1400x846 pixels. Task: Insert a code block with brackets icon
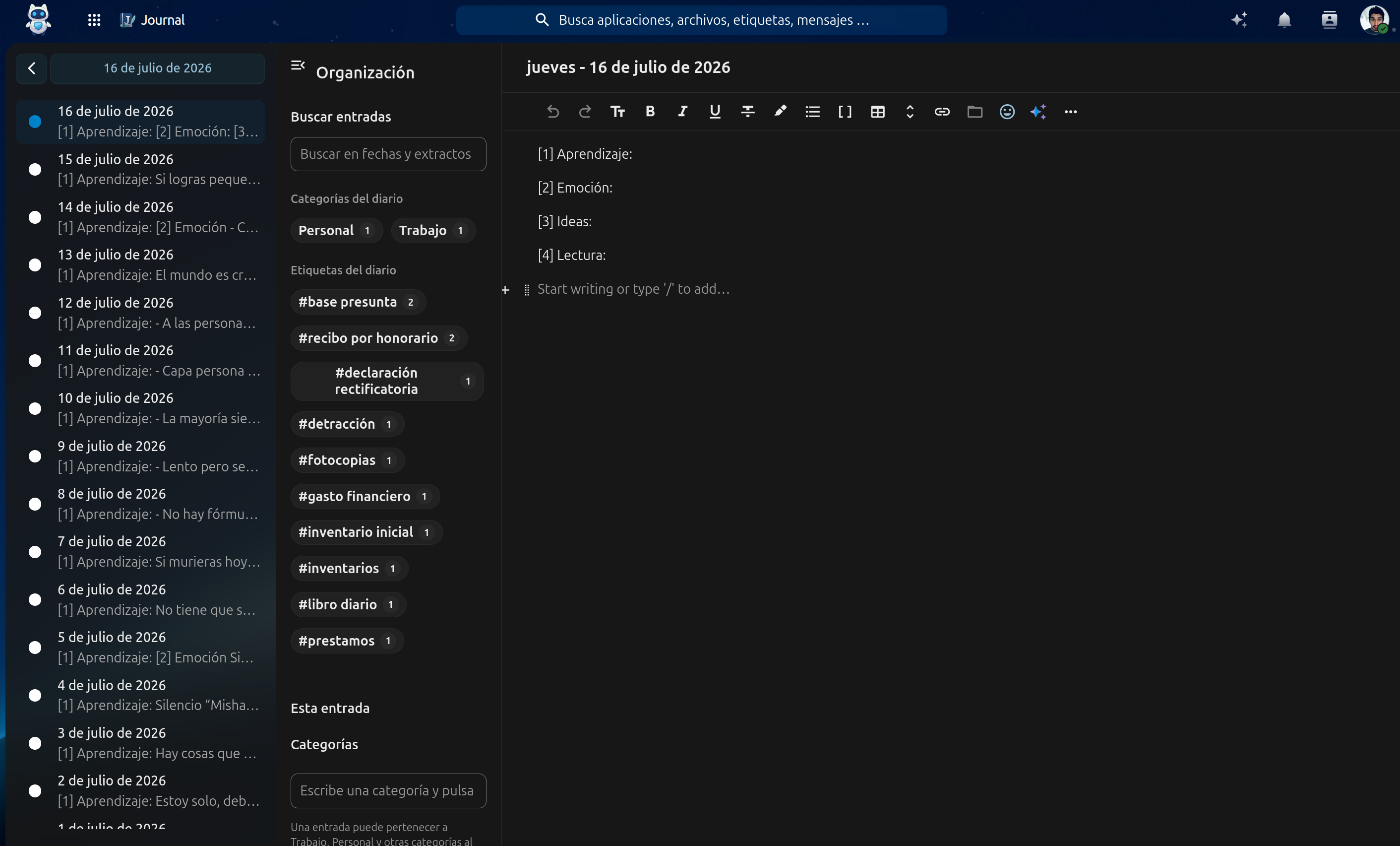click(x=845, y=112)
